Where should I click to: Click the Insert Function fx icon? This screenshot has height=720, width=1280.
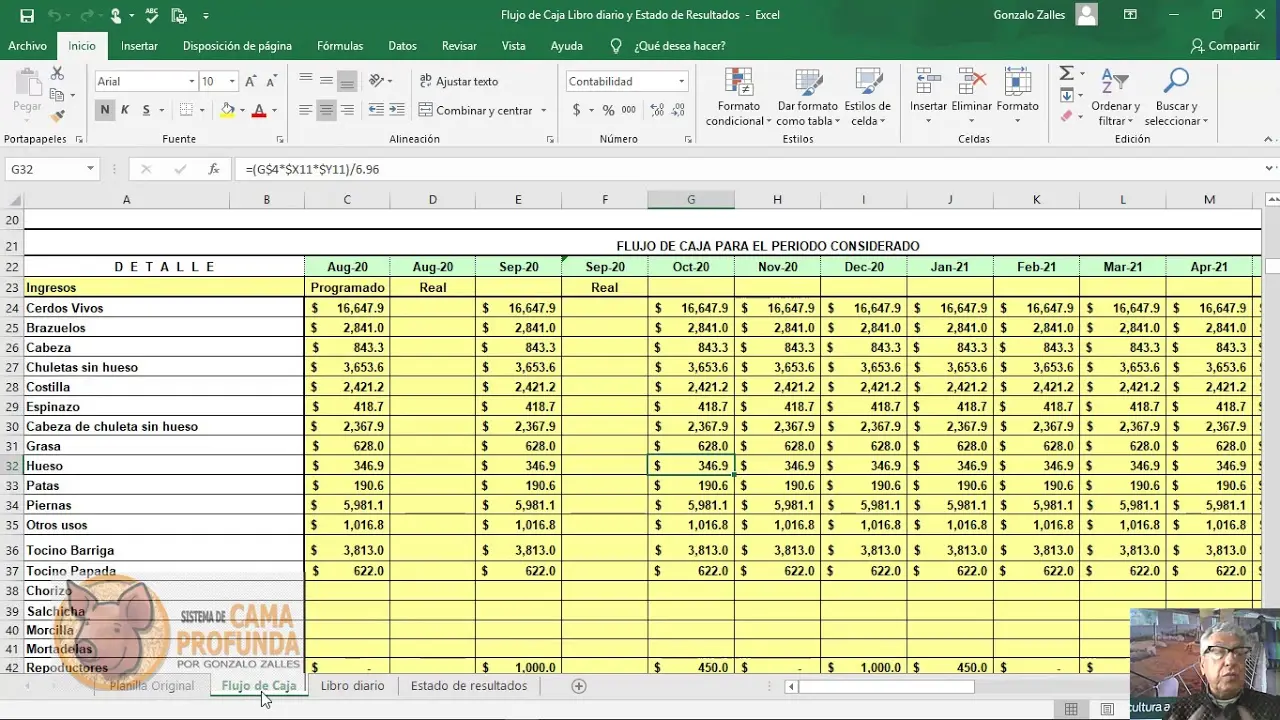pyautogui.click(x=214, y=170)
